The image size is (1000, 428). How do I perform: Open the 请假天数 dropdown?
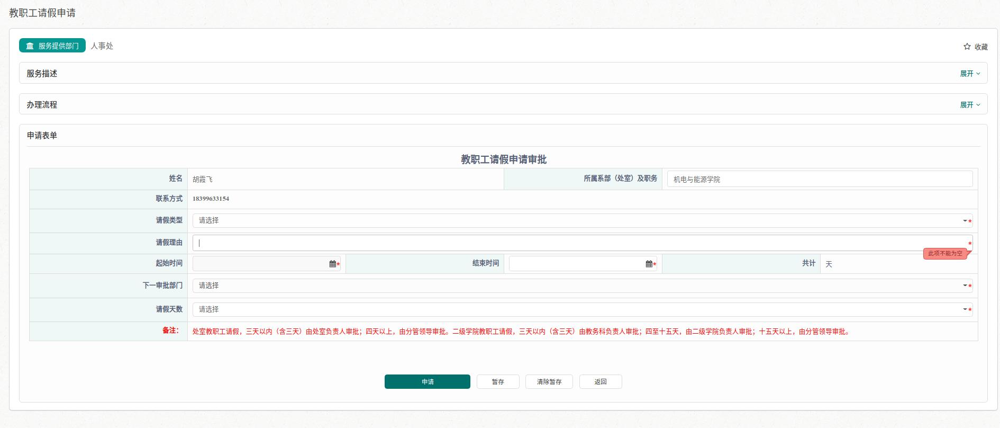580,310
